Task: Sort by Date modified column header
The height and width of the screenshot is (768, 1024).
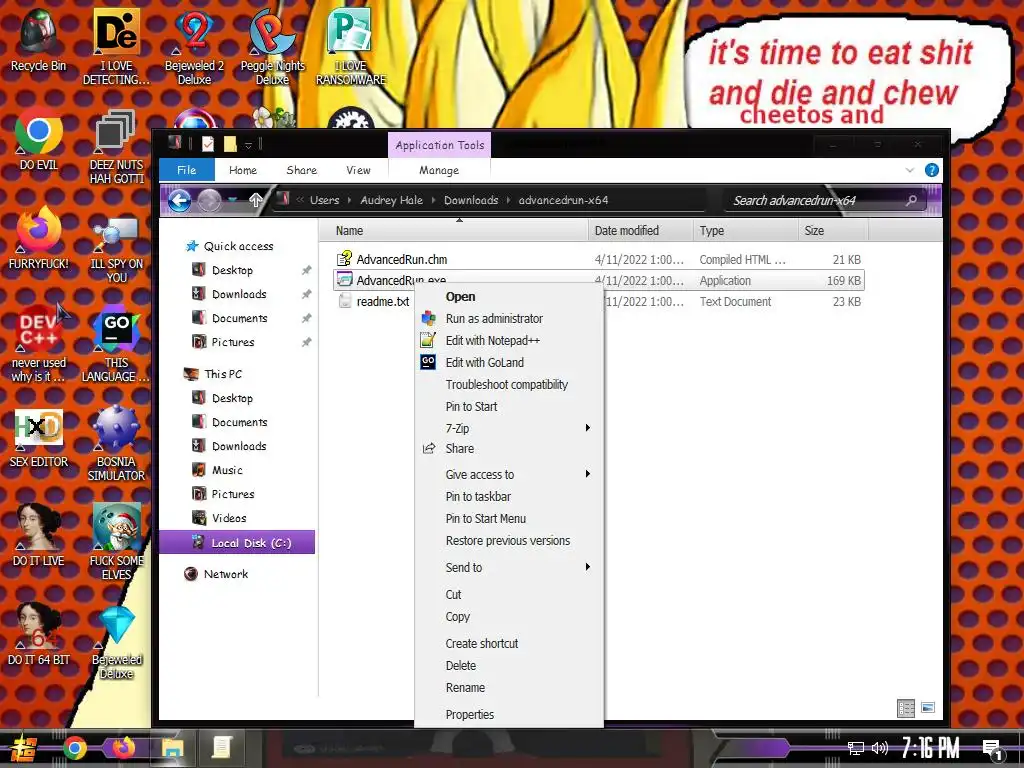Action: coord(640,231)
